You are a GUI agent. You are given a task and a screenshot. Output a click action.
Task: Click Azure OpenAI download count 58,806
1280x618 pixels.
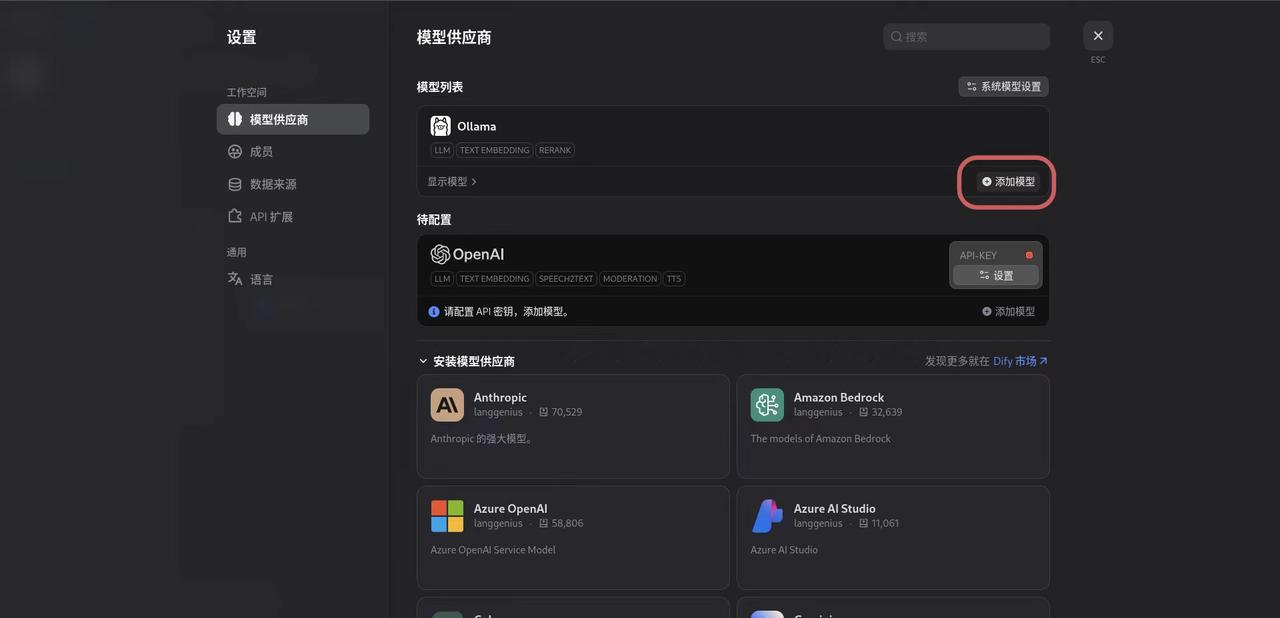(560, 523)
